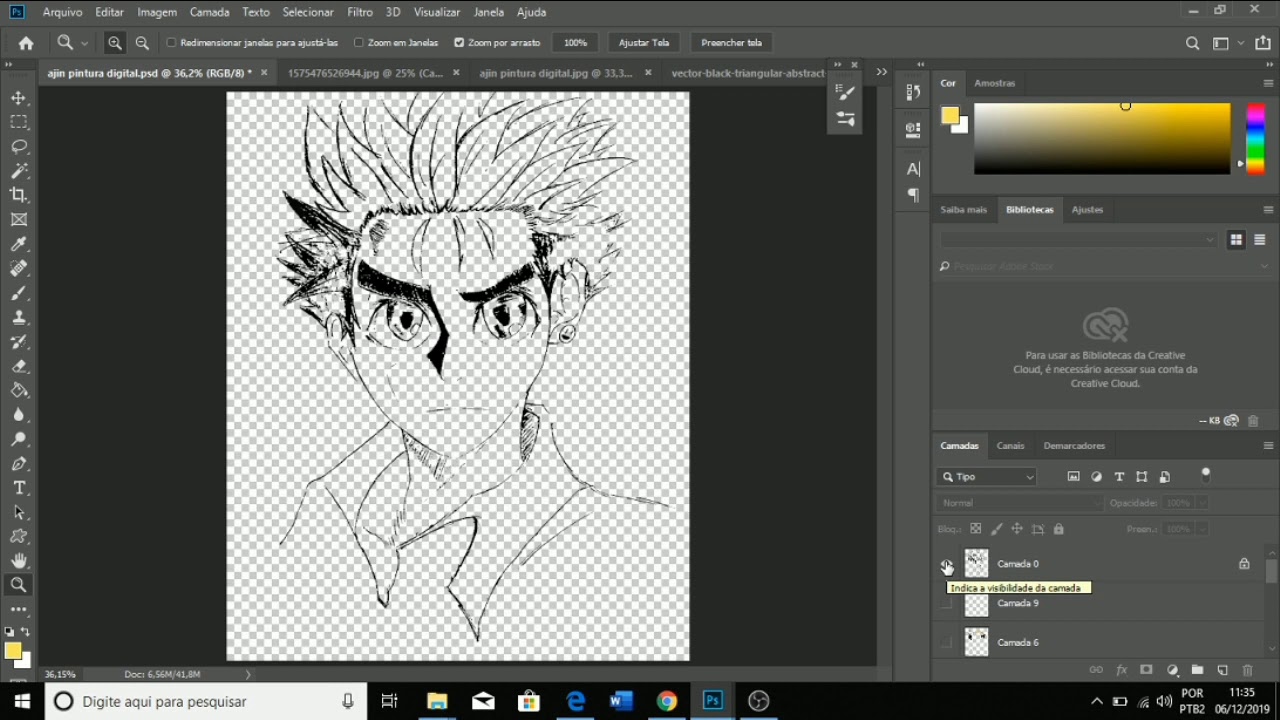1280x720 pixels.
Task: Select the History Brush tool
Action: click(19, 342)
